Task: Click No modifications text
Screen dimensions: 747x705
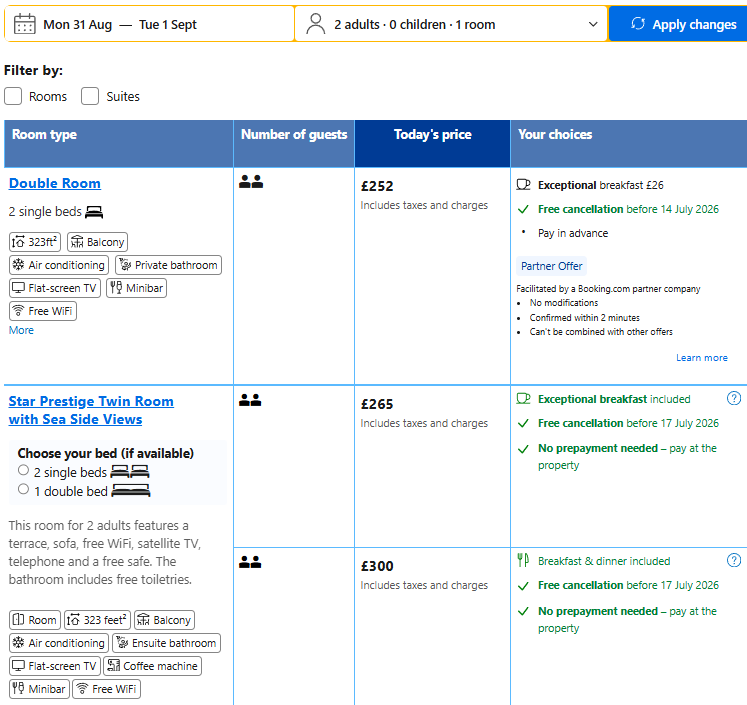Action: 564,302
